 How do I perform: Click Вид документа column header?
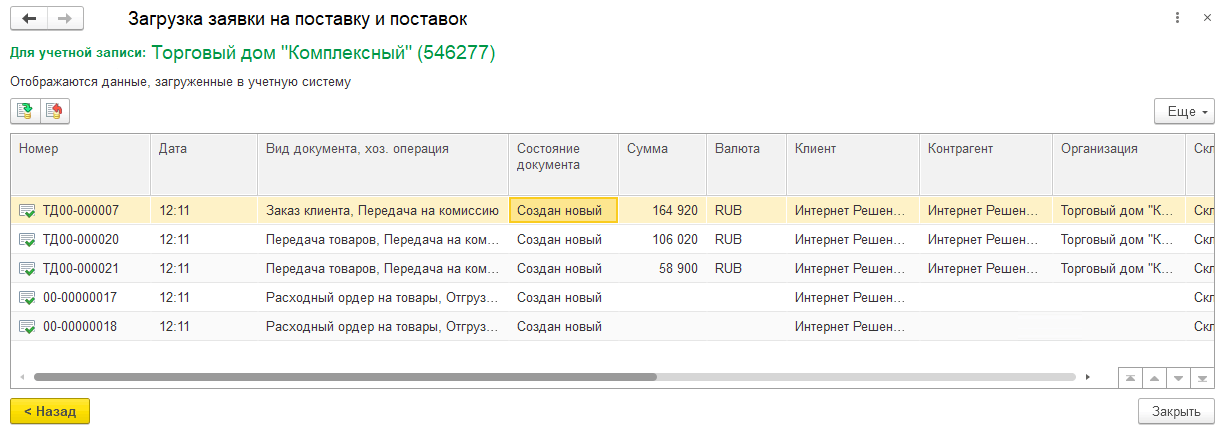pyautogui.click(x=382, y=149)
